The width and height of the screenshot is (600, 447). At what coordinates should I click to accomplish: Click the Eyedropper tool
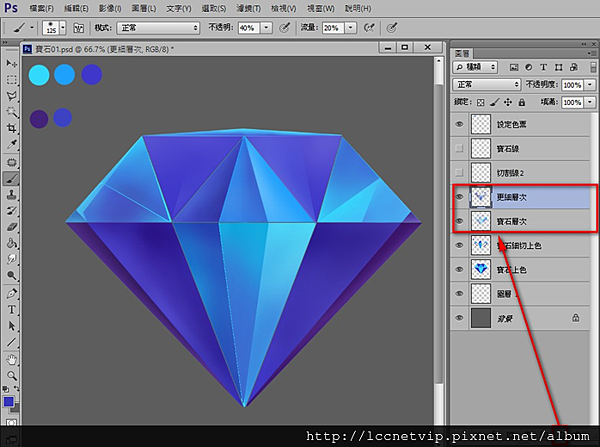[x=11, y=145]
